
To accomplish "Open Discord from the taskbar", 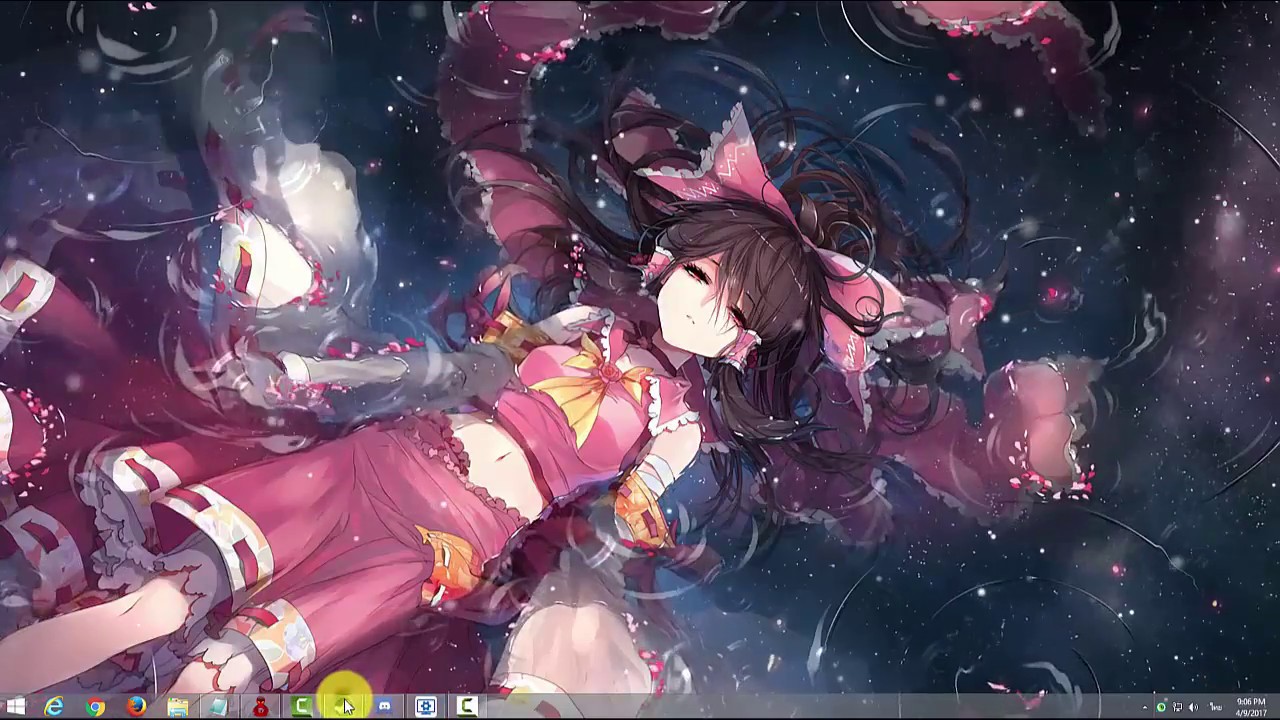I will pos(384,707).
